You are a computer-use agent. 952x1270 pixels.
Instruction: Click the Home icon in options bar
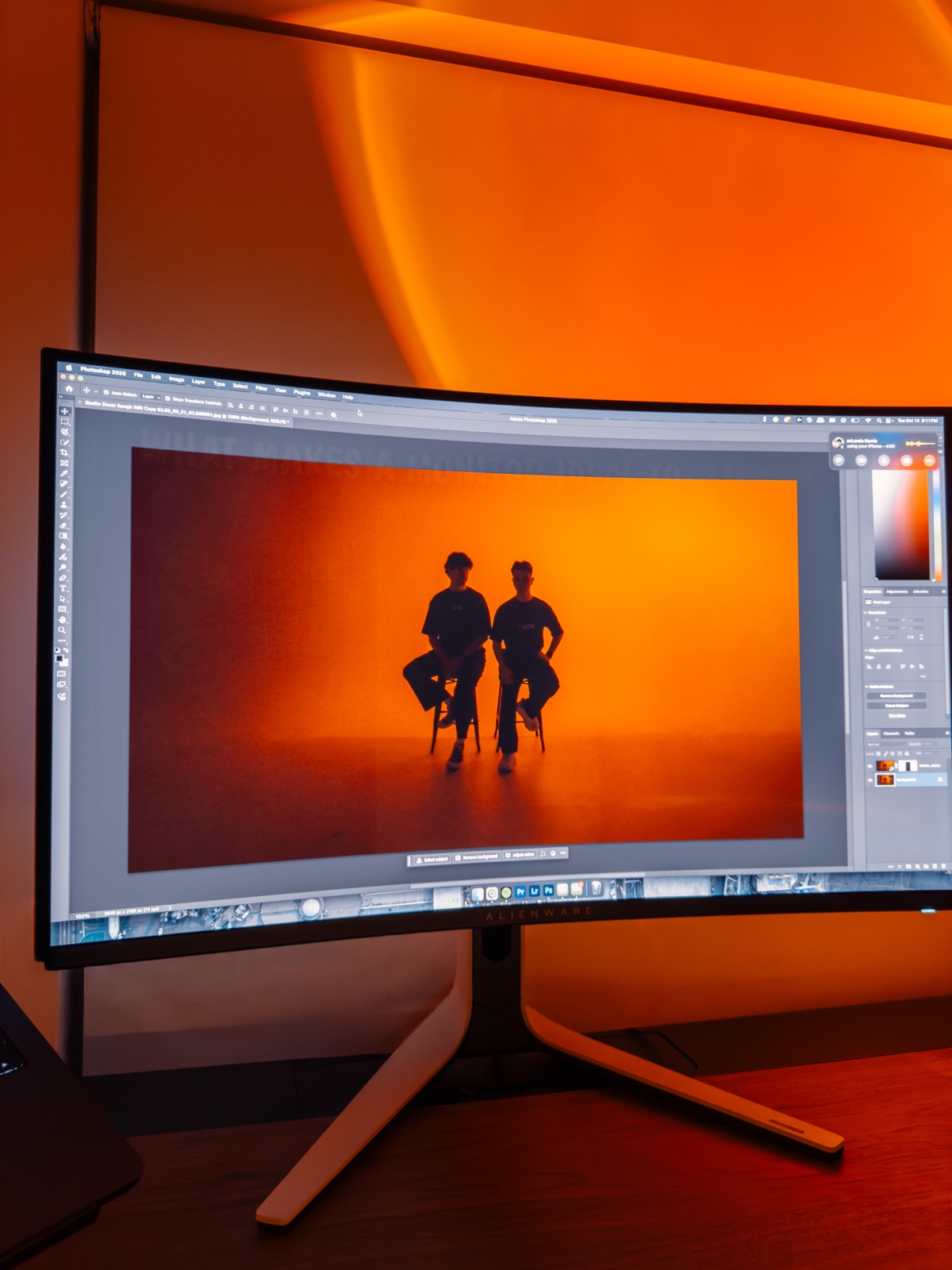tap(69, 388)
